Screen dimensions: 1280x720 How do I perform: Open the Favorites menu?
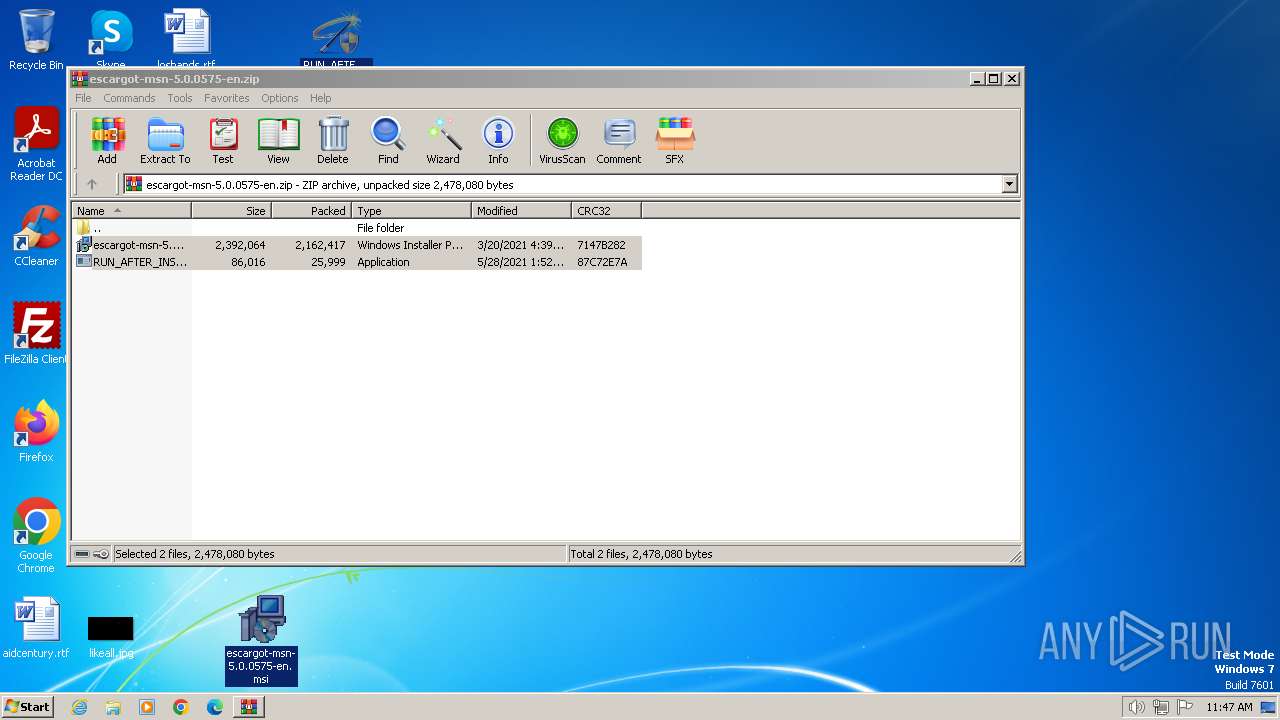point(227,98)
